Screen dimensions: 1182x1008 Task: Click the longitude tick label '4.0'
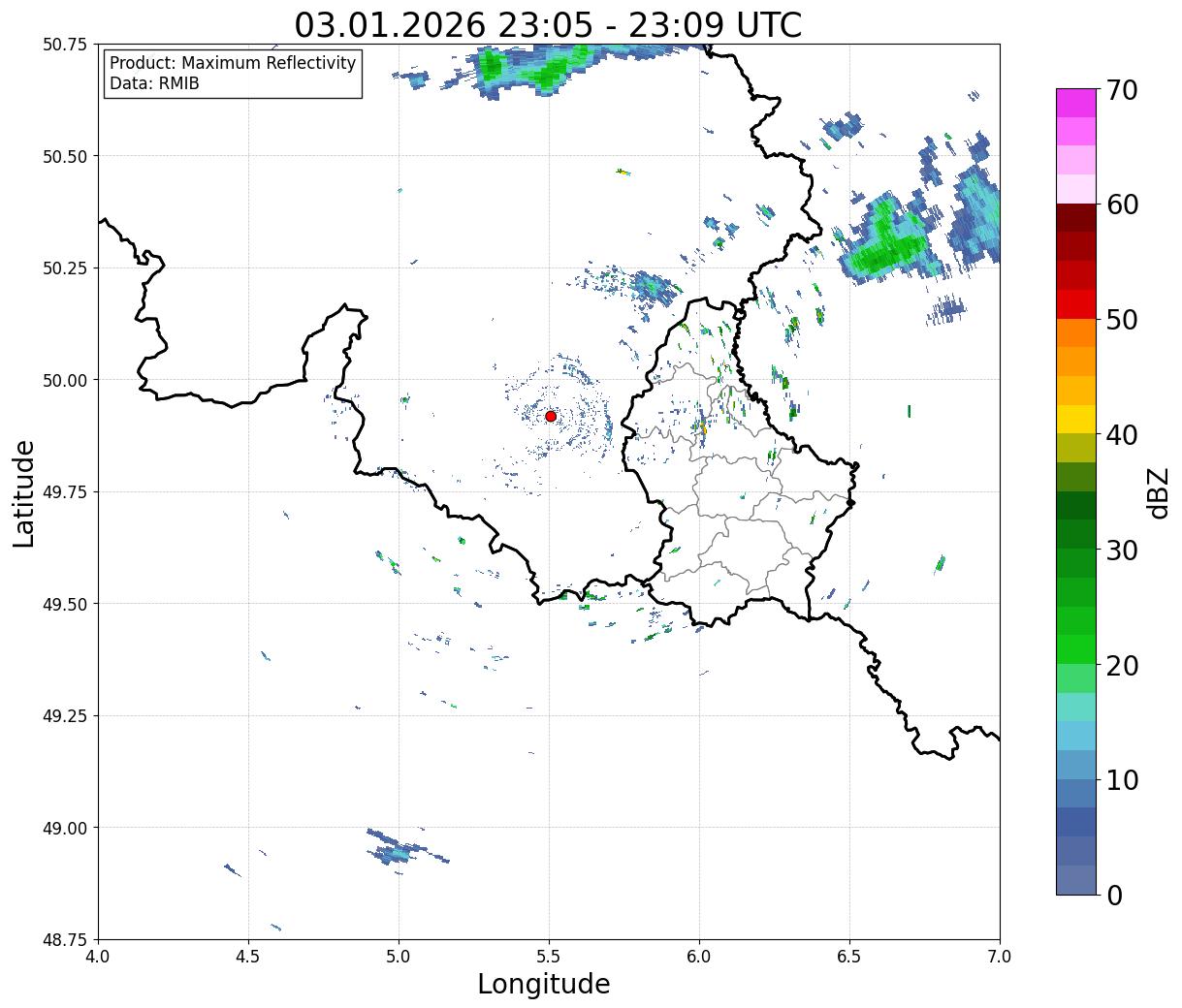pos(98,957)
